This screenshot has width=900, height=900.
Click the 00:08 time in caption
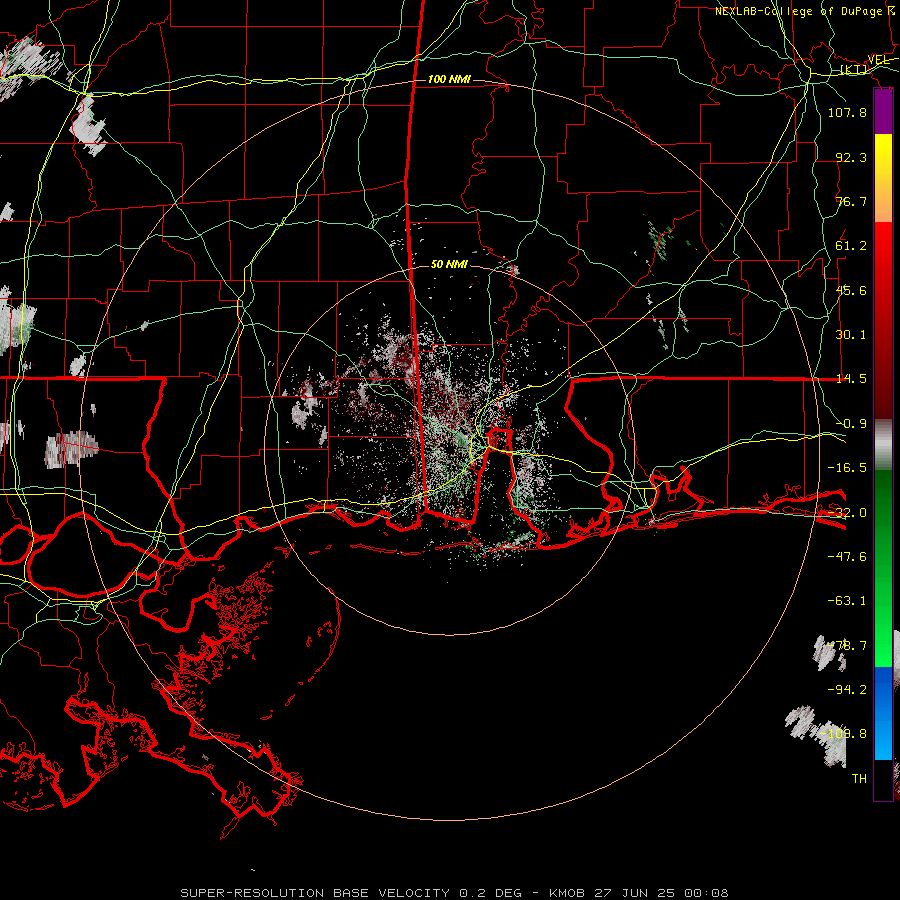pos(707,893)
